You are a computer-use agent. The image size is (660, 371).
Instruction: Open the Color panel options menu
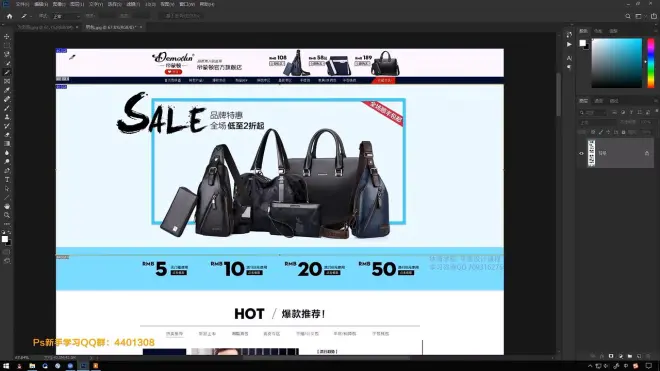[x=656, y=31]
